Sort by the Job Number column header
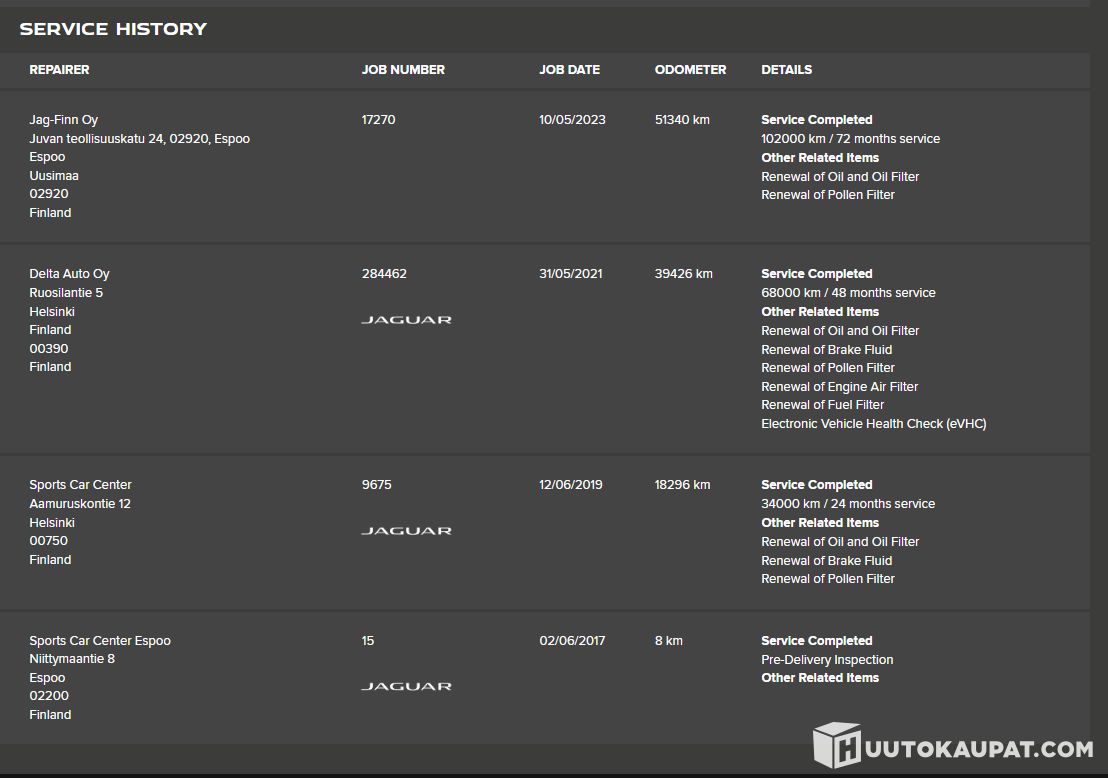The image size is (1108, 778). click(403, 70)
